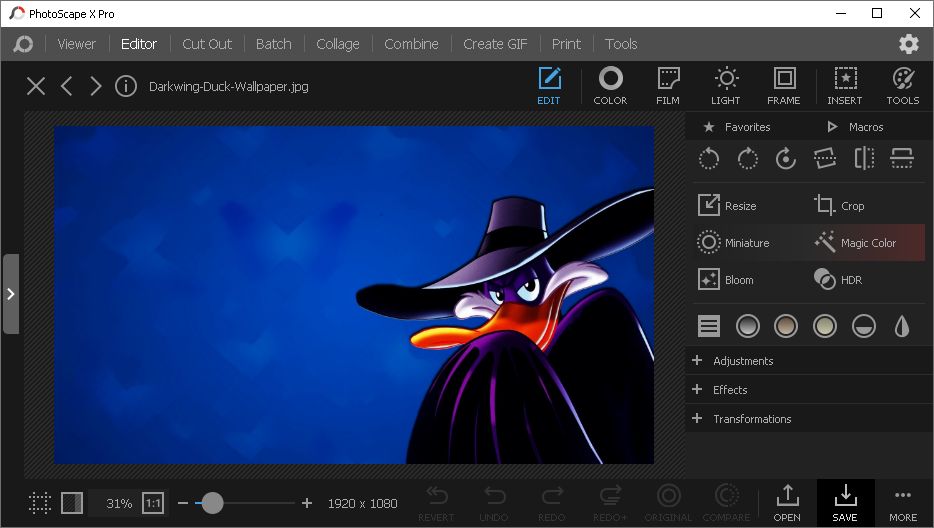Expand the left side panel arrow

(x=11, y=294)
